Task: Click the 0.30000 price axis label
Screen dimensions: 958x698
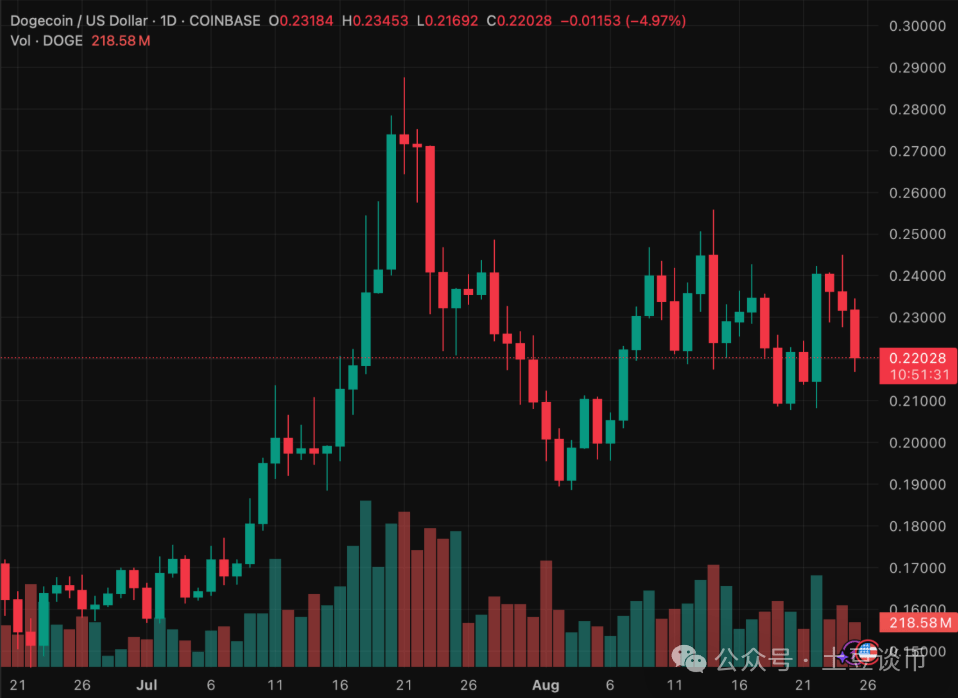Action: [917, 26]
